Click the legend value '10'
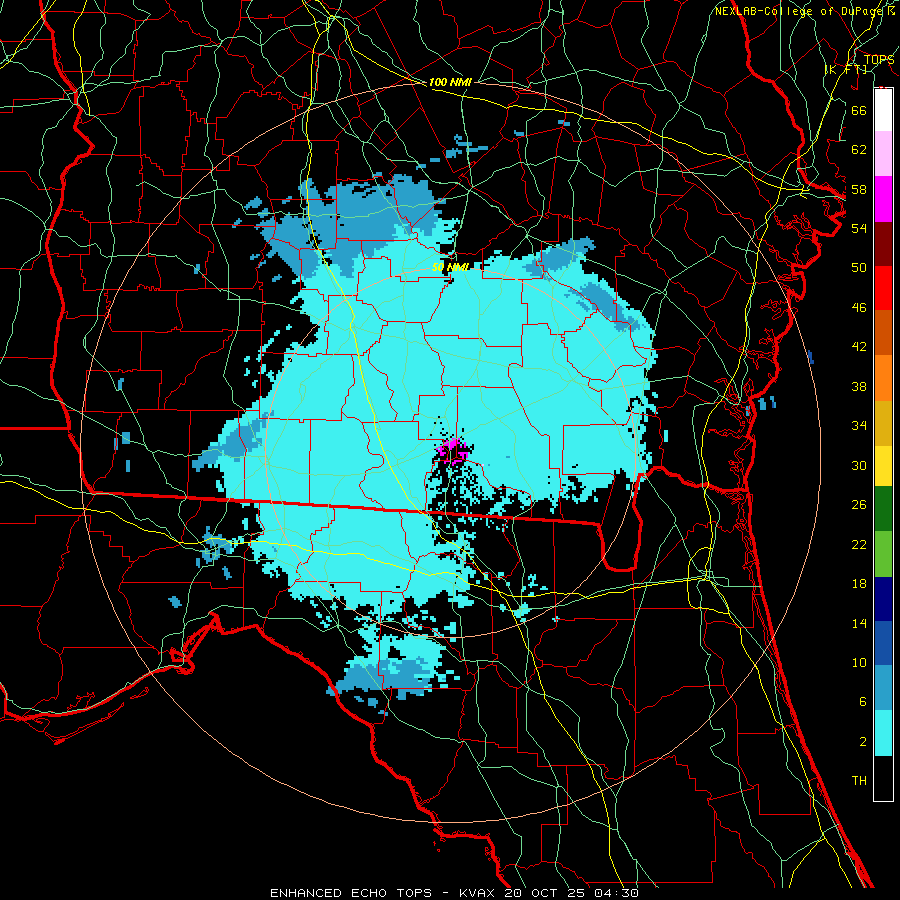The width and height of the screenshot is (900, 900). coord(859,663)
